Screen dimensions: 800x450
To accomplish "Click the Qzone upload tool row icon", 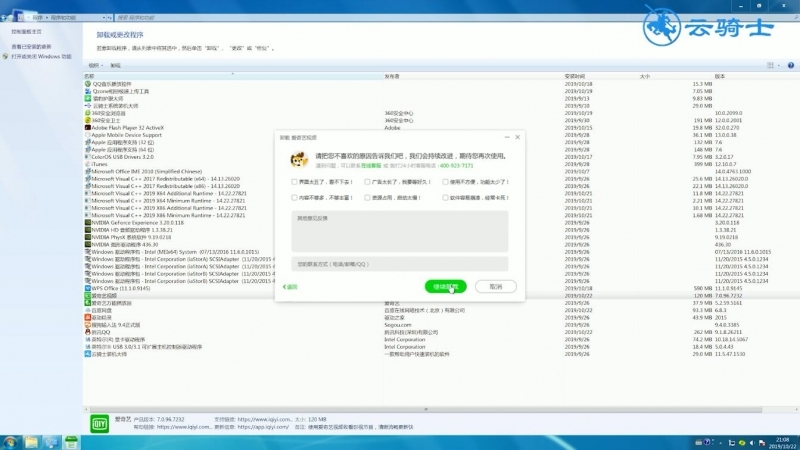I will tap(88, 91).
